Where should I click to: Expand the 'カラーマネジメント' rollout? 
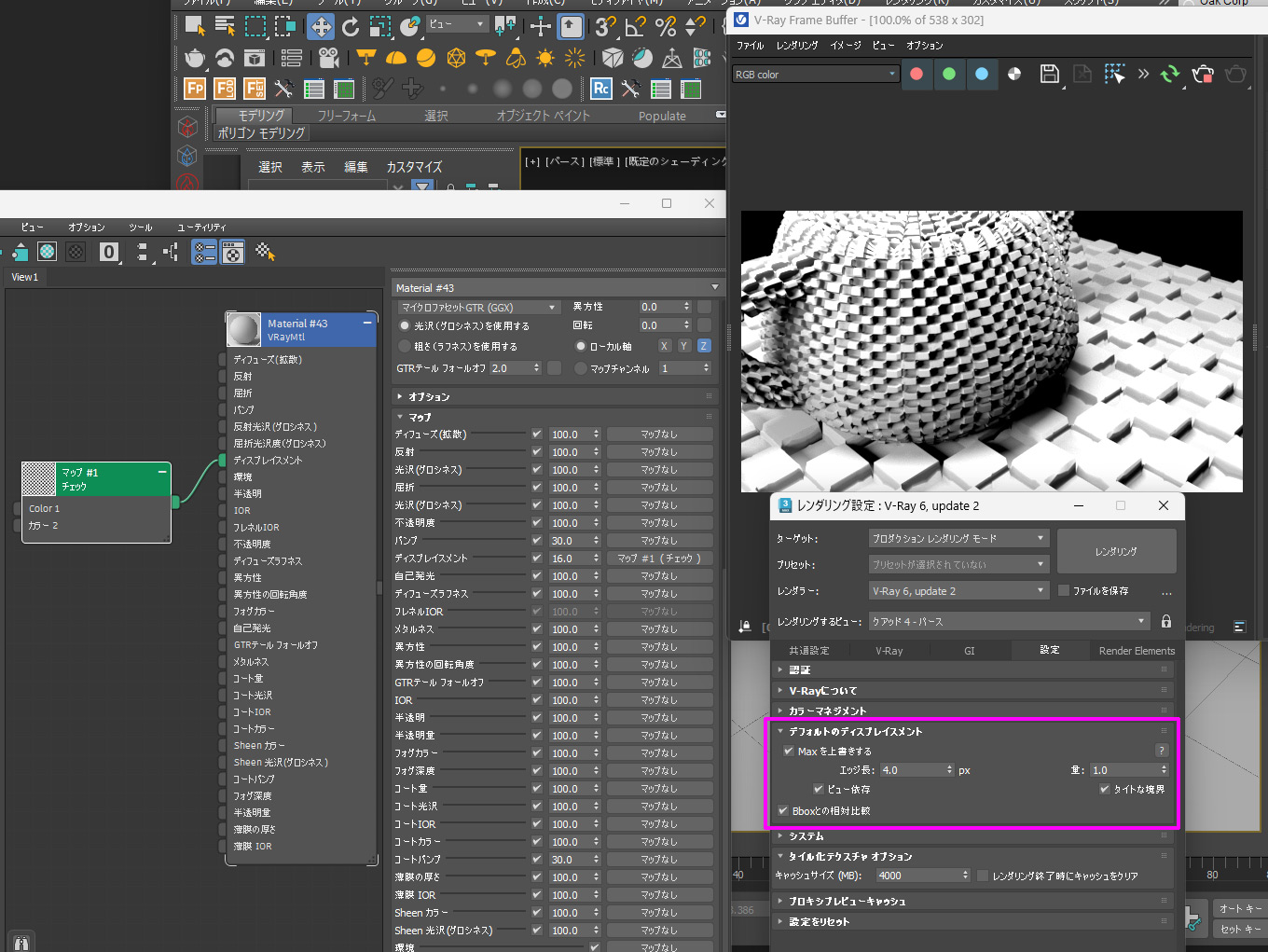827,711
